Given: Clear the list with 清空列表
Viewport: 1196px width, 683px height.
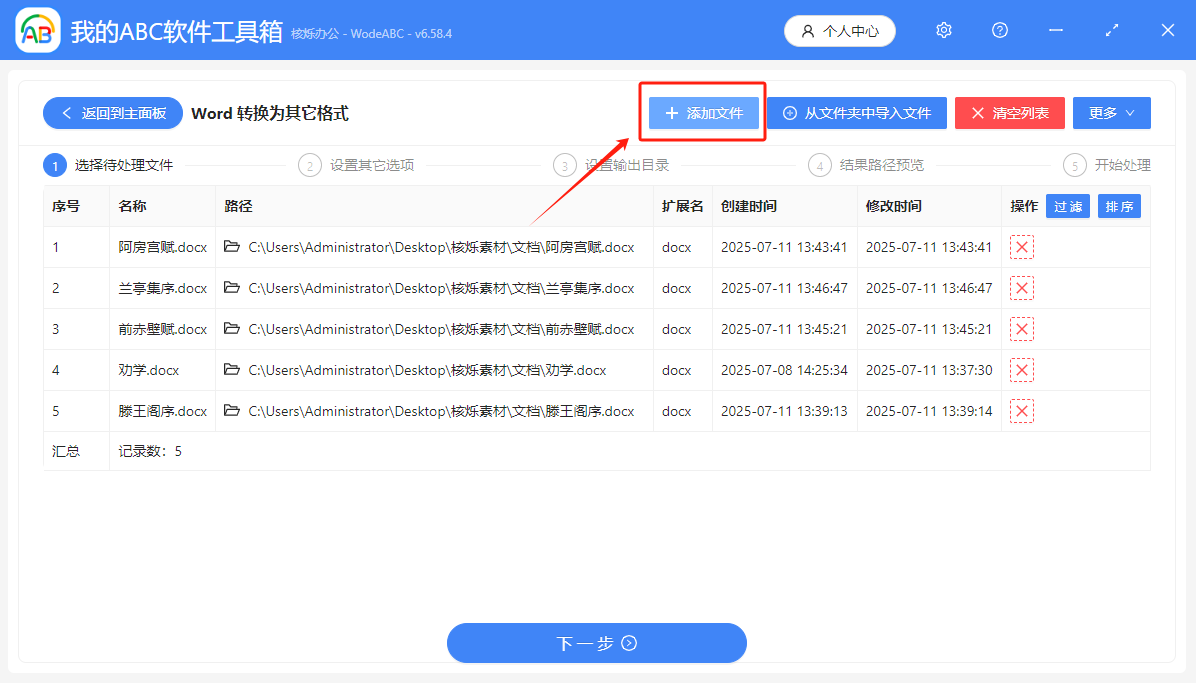Looking at the screenshot, I should 1009,113.
